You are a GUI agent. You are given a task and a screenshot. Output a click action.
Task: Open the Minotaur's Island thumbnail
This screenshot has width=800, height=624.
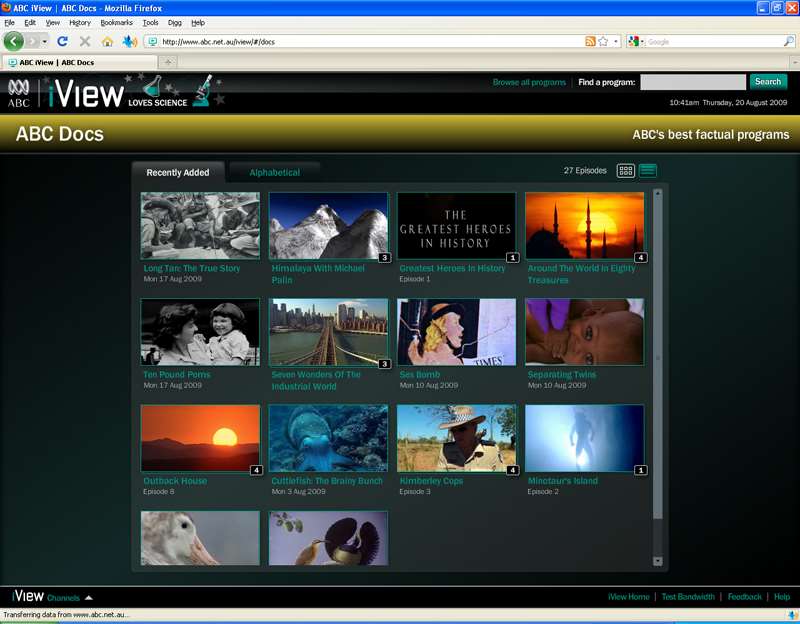tap(584, 438)
